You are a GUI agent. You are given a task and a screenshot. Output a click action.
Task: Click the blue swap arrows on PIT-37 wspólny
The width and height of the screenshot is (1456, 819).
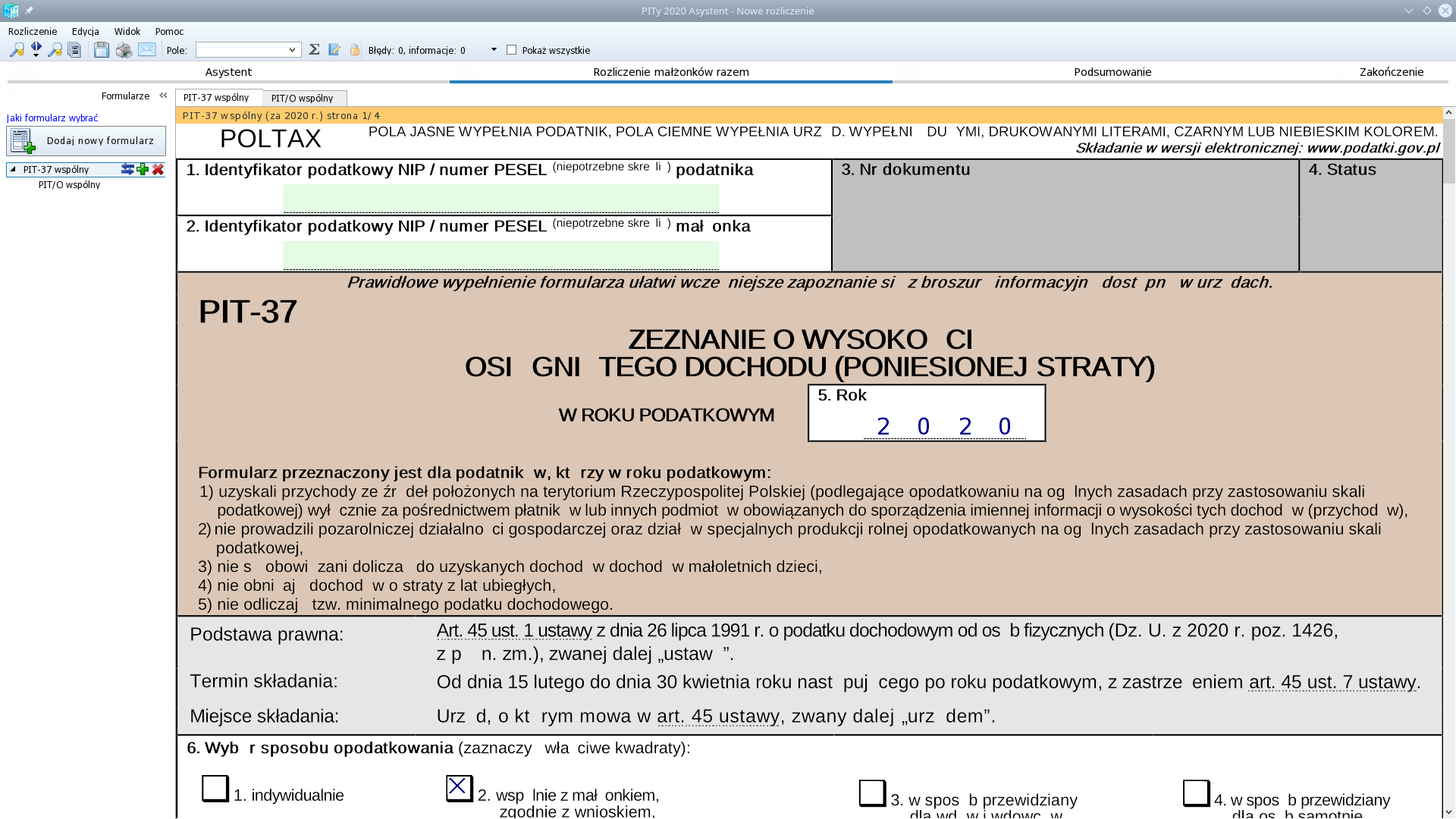tap(127, 170)
